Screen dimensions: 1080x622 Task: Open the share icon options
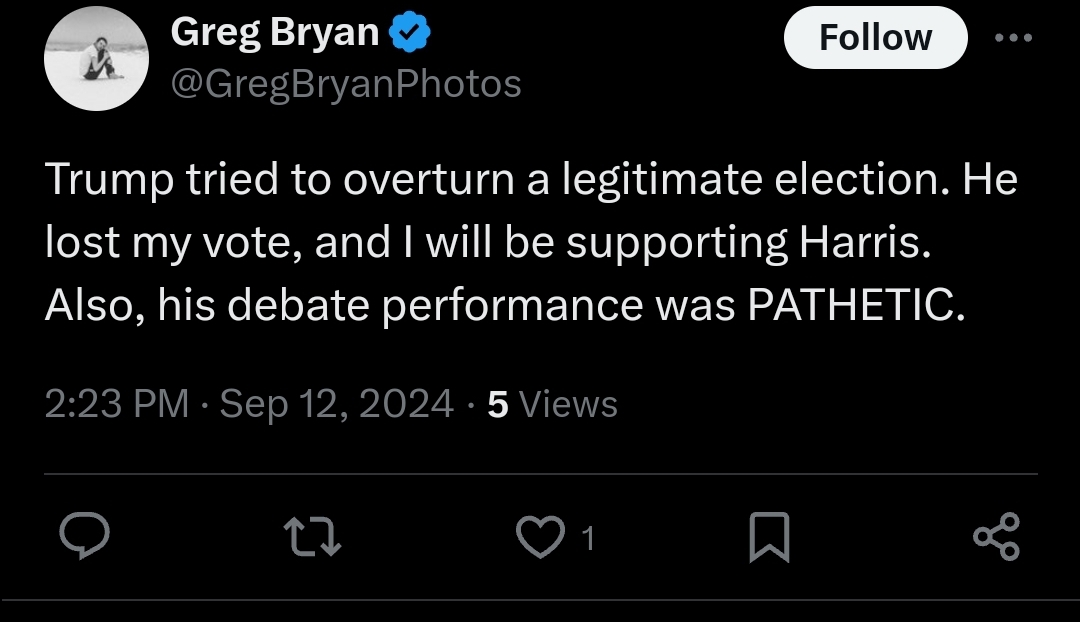(996, 537)
